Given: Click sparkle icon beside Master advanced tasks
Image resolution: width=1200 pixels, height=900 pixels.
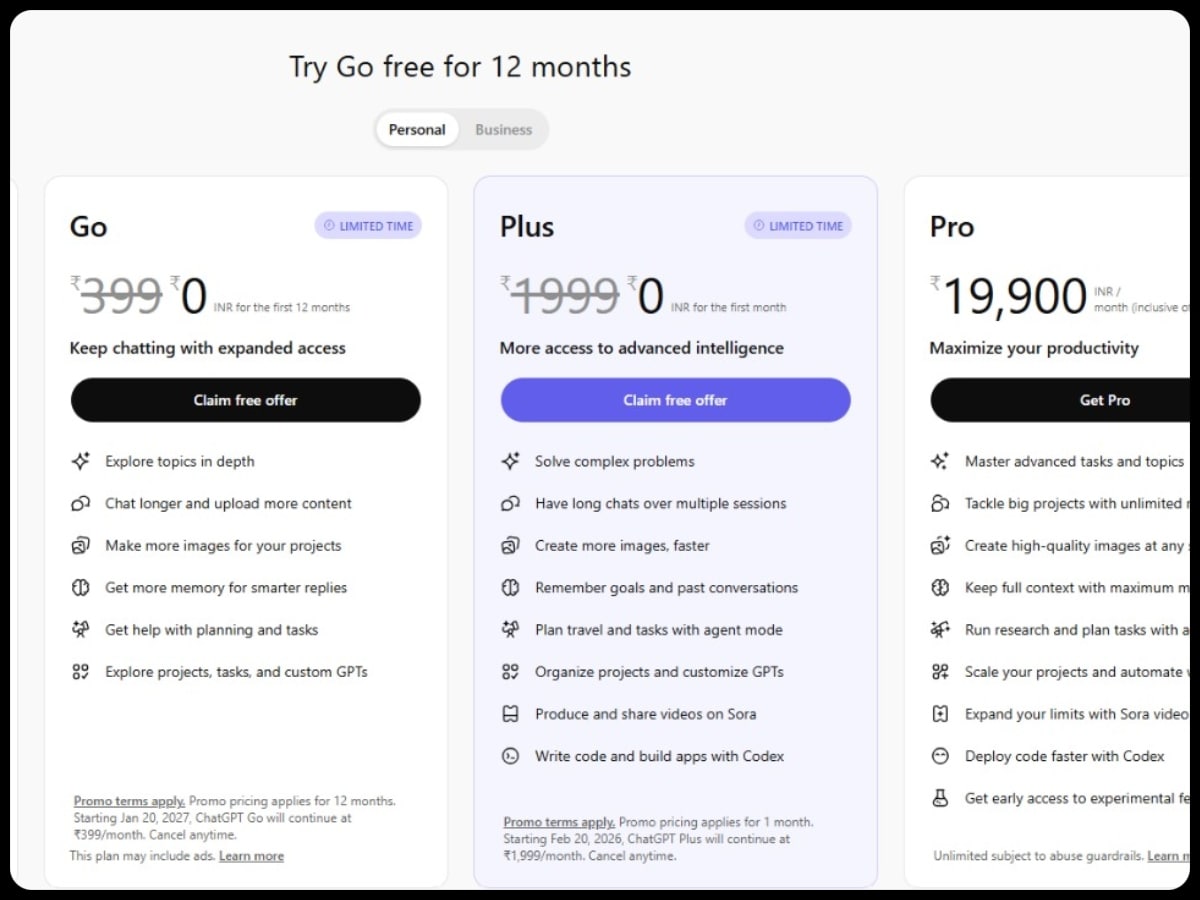Looking at the screenshot, I should click(940, 461).
